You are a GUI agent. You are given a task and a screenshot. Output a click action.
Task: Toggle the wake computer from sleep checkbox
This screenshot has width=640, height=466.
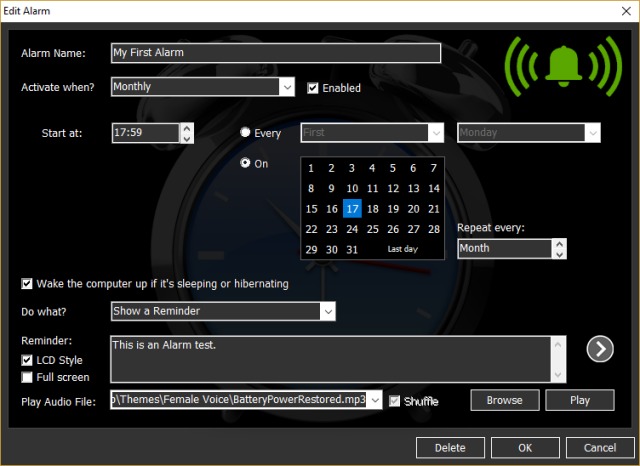(27, 284)
